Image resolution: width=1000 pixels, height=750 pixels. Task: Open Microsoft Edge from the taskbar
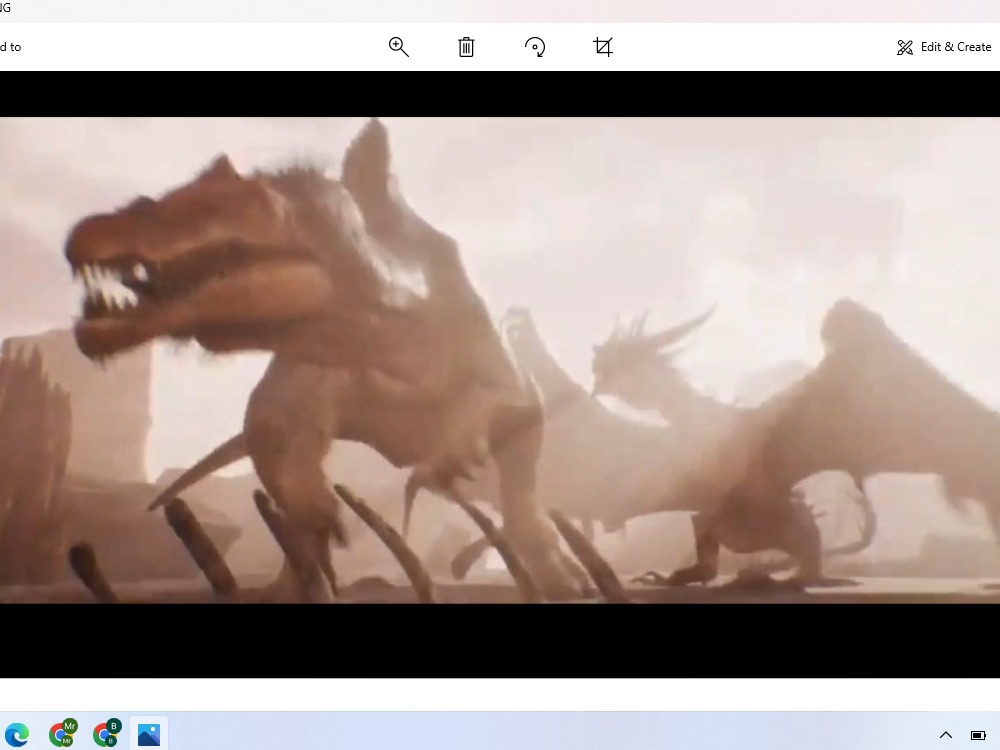pos(17,735)
